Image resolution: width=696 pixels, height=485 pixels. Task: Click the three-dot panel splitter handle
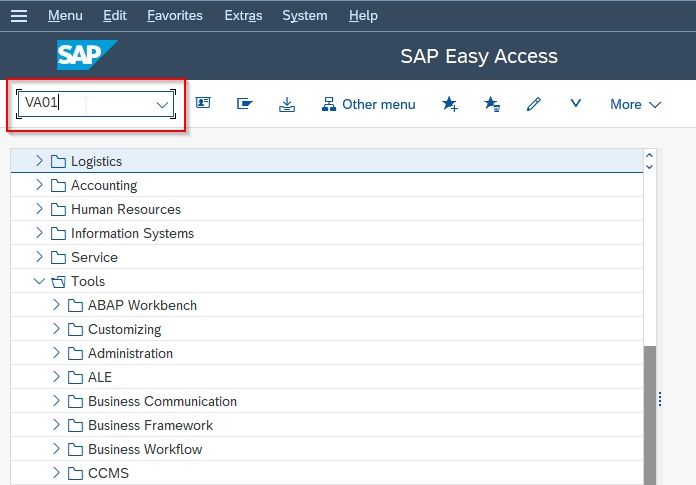pyautogui.click(x=660, y=399)
